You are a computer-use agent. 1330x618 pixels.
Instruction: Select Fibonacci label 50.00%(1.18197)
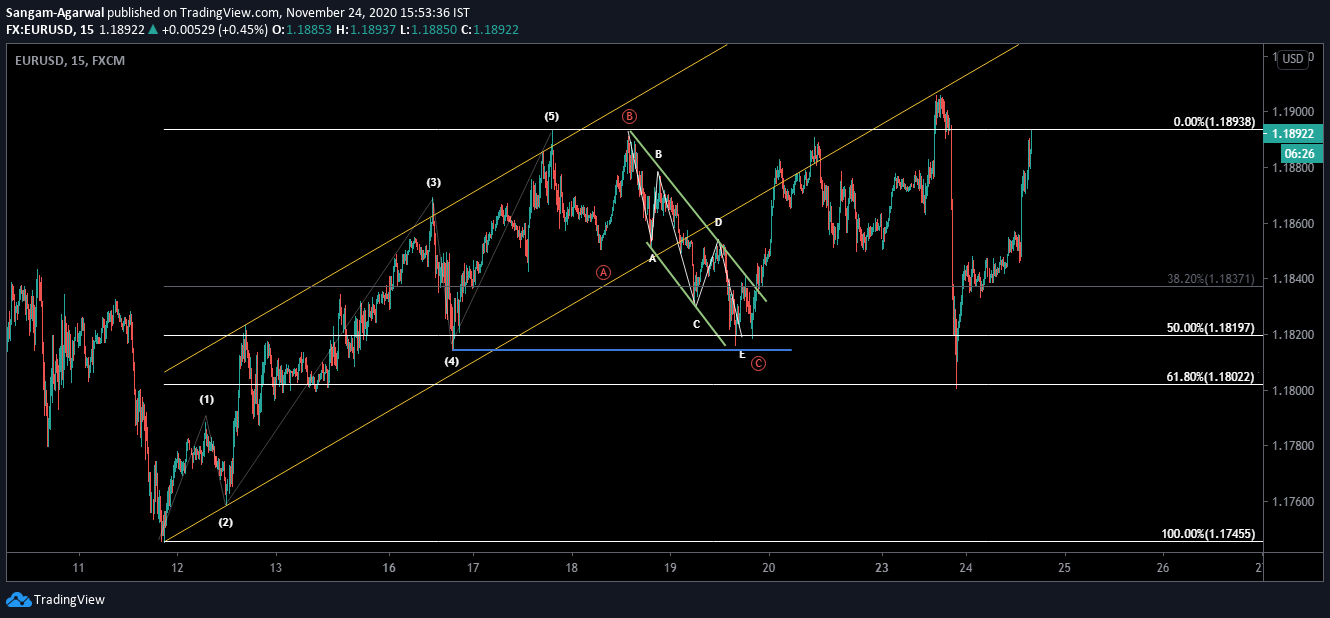tap(1211, 328)
